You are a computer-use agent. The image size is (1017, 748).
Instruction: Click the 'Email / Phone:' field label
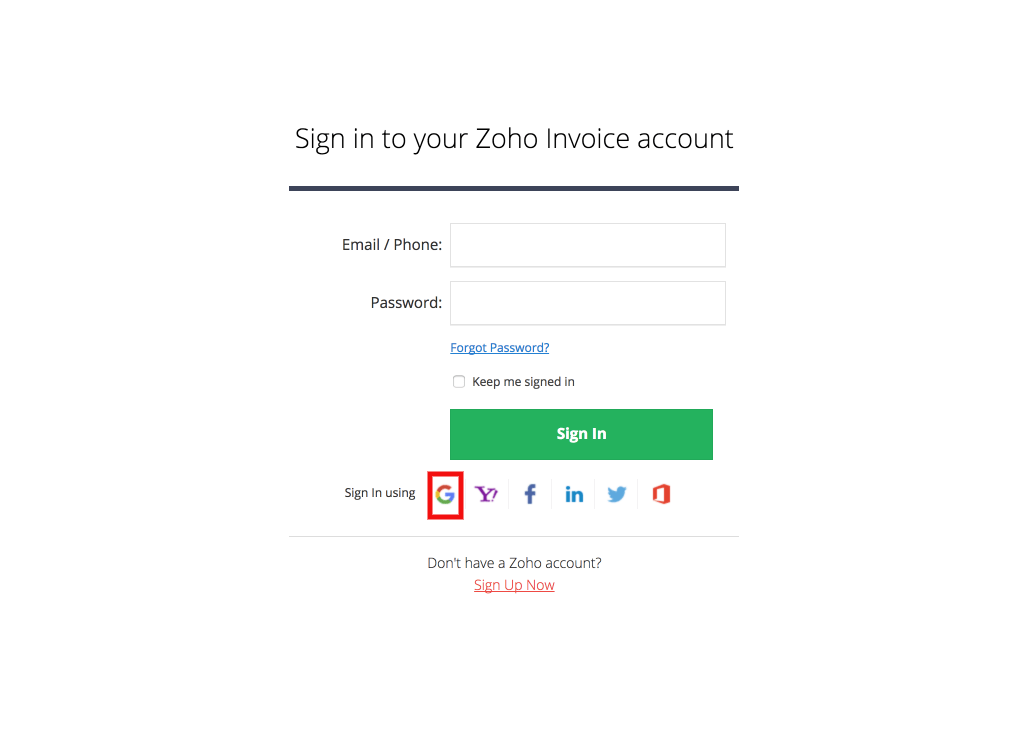point(392,245)
